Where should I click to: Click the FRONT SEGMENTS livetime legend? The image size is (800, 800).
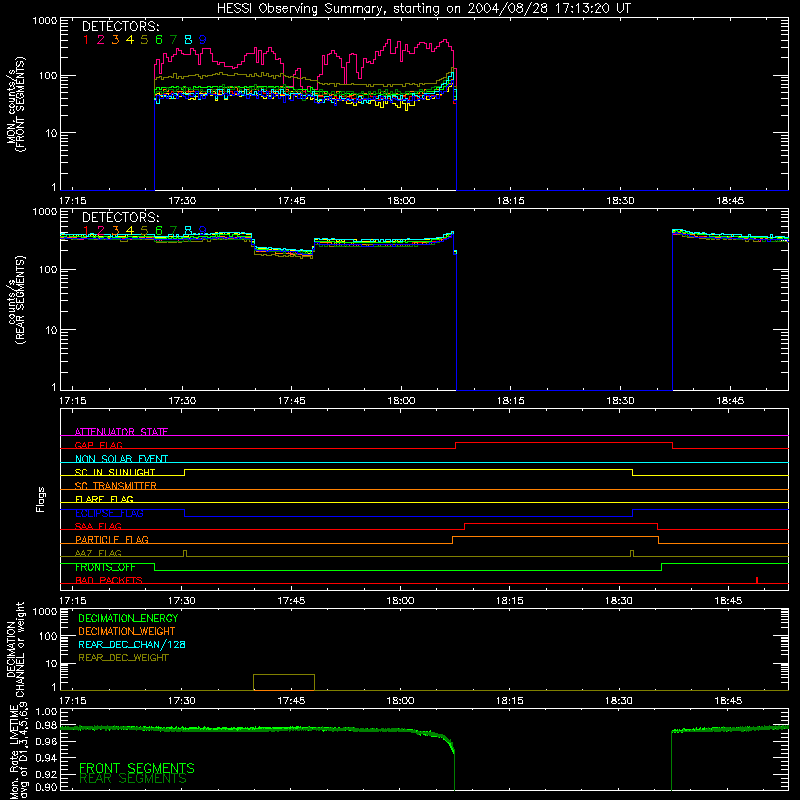137,768
